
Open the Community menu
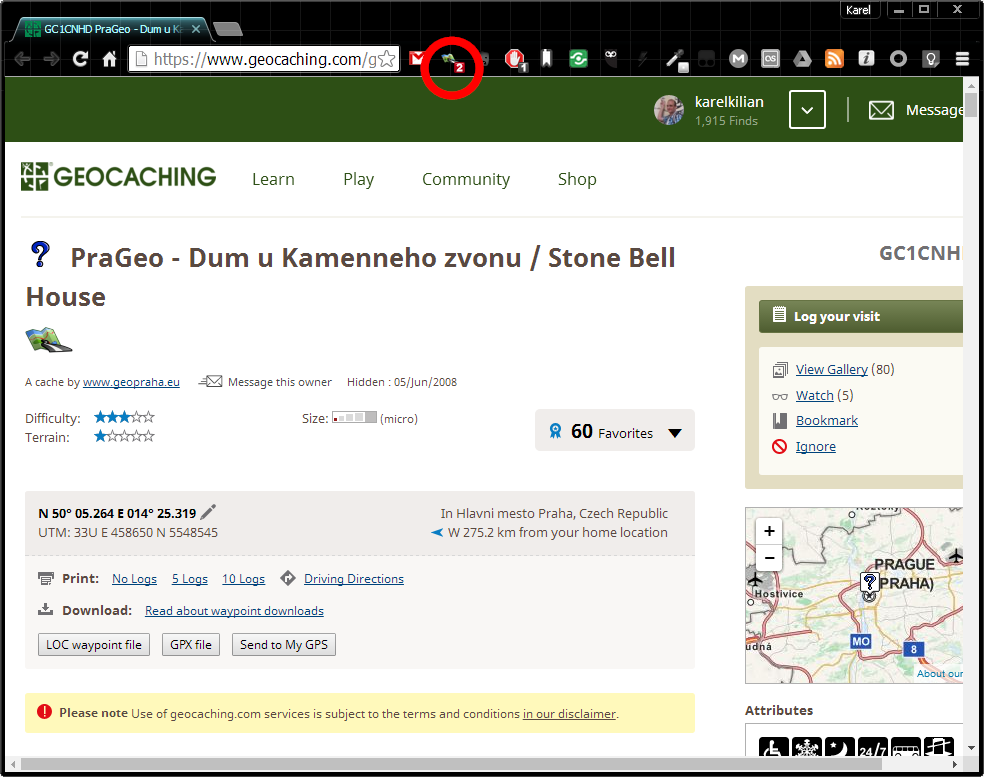pyautogui.click(x=466, y=180)
